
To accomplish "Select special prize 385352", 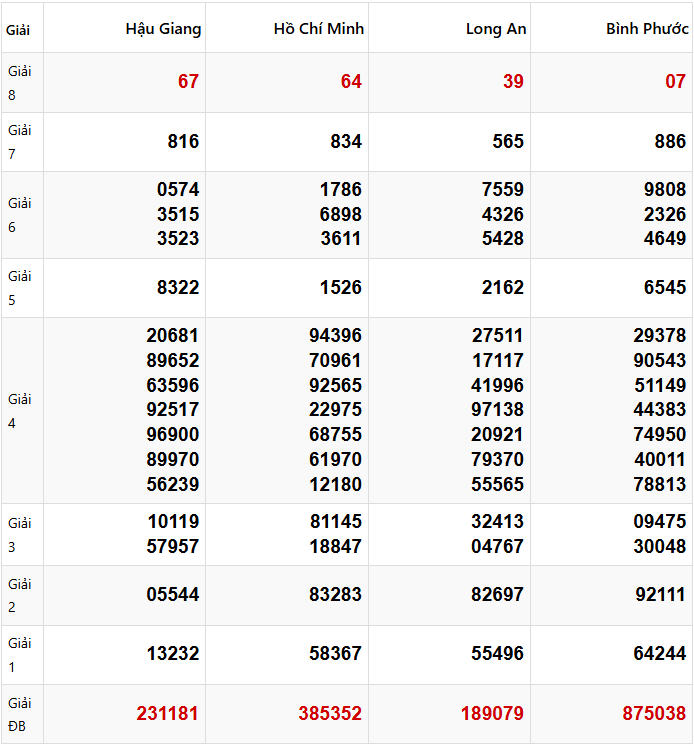I will coord(330,713).
